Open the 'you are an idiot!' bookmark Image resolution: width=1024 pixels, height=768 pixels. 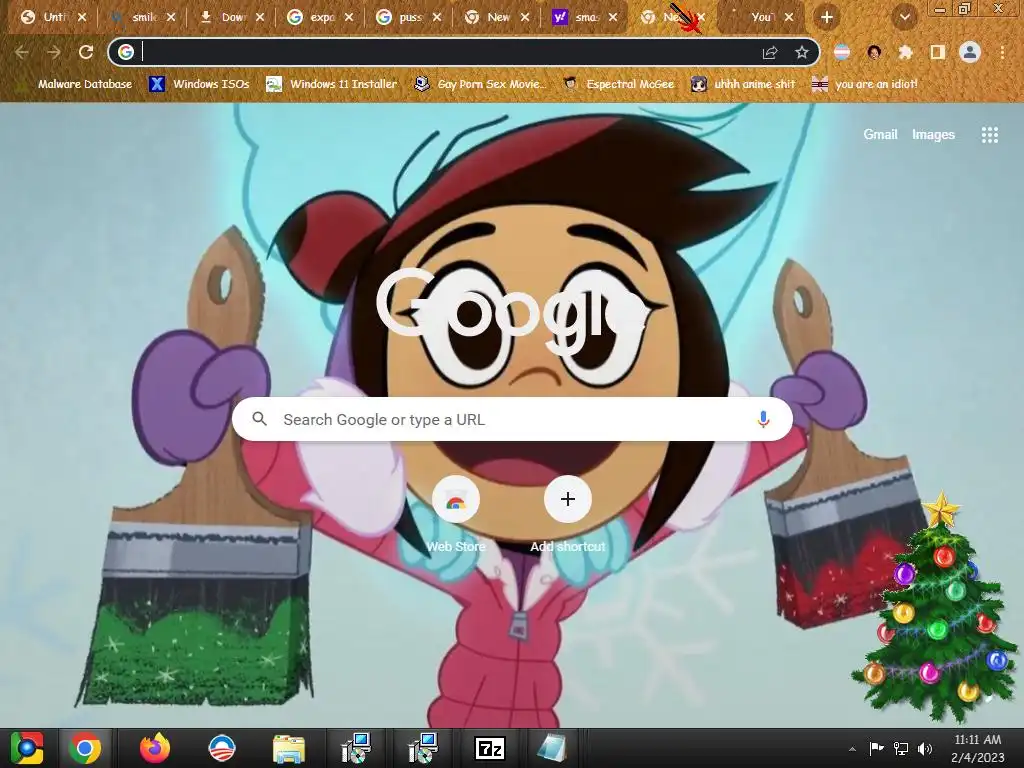click(865, 84)
